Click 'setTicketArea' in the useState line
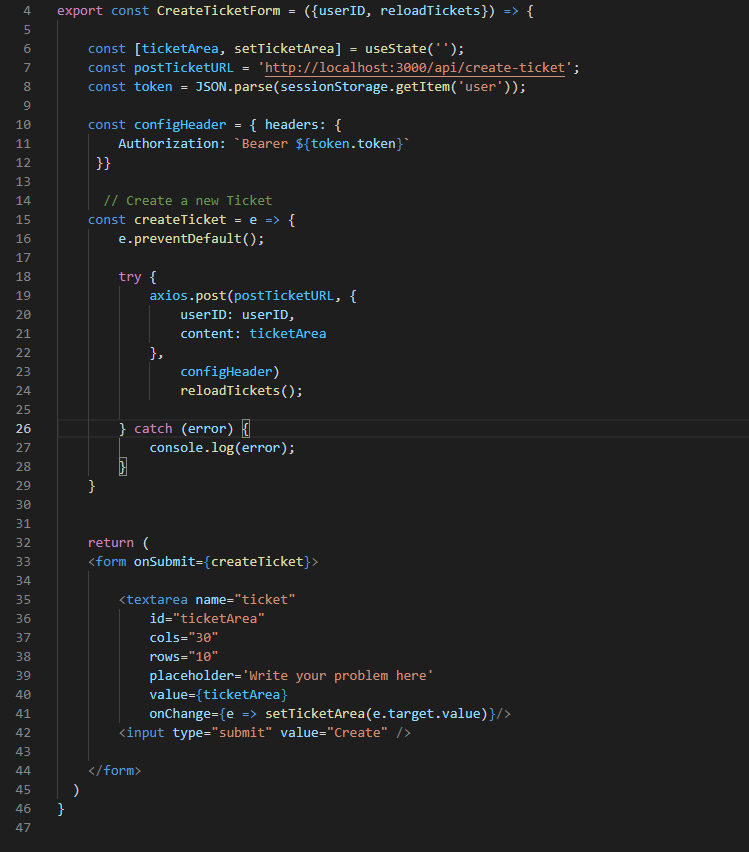This screenshot has height=852, width=749. point(284,49)
